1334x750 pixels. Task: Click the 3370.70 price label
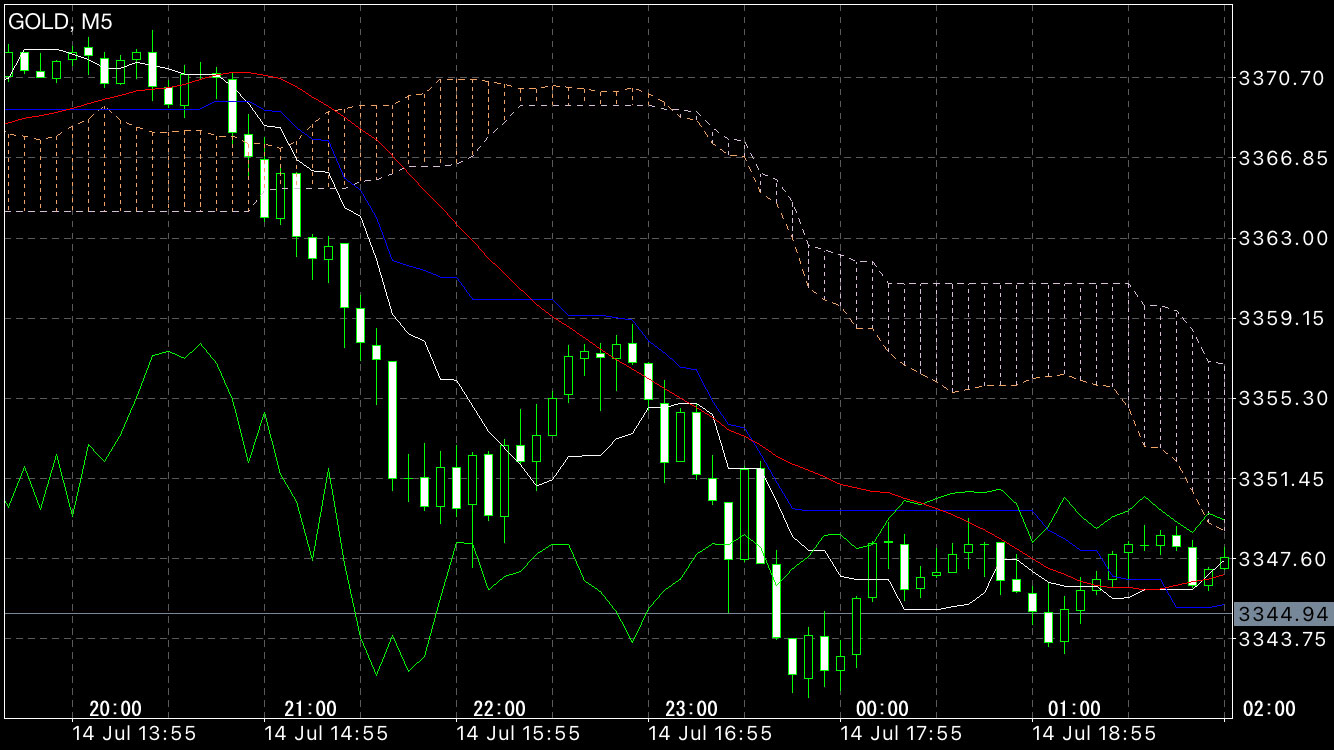coord(1282,77)
